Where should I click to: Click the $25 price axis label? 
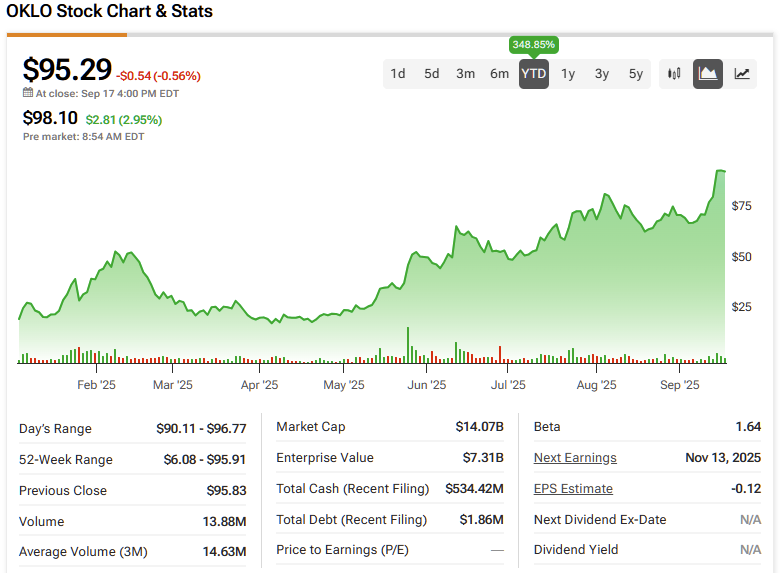click(x=741, y=307)
